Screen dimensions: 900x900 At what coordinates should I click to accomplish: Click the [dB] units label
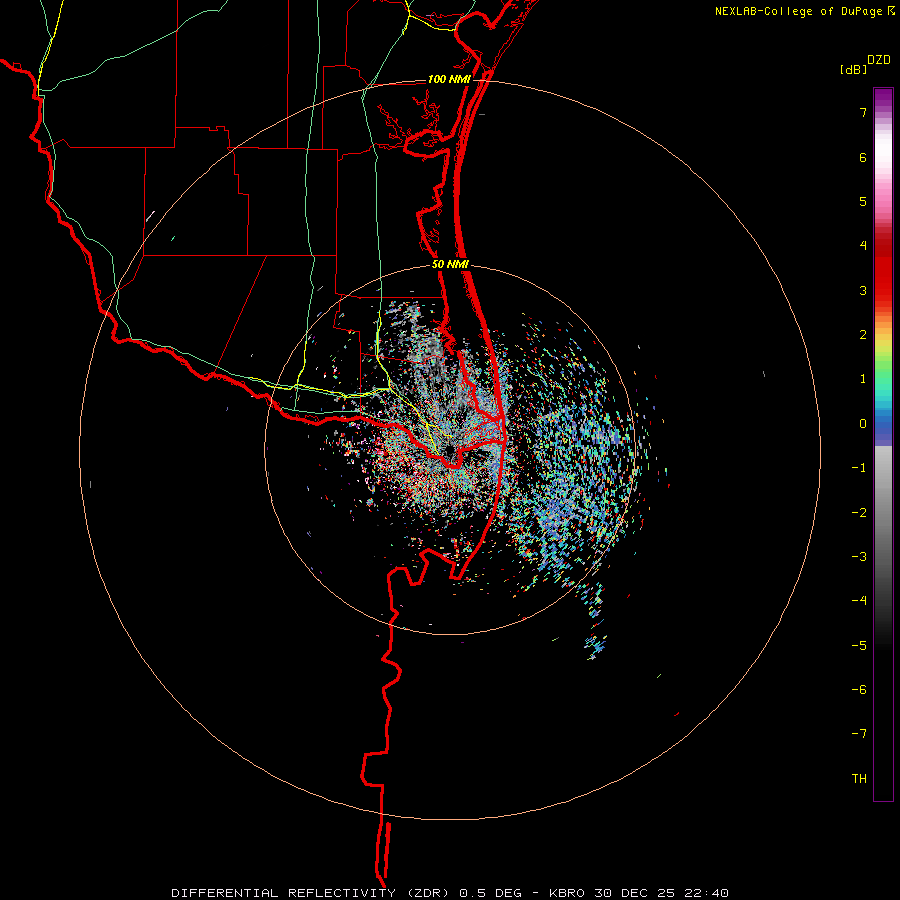[x=853, y=69]
